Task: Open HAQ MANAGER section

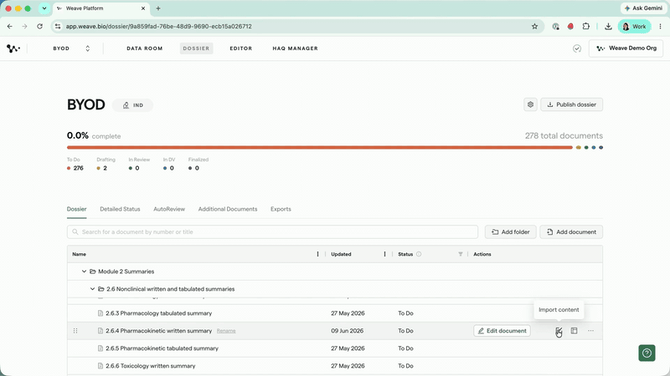Action: (x=295, y=48)
